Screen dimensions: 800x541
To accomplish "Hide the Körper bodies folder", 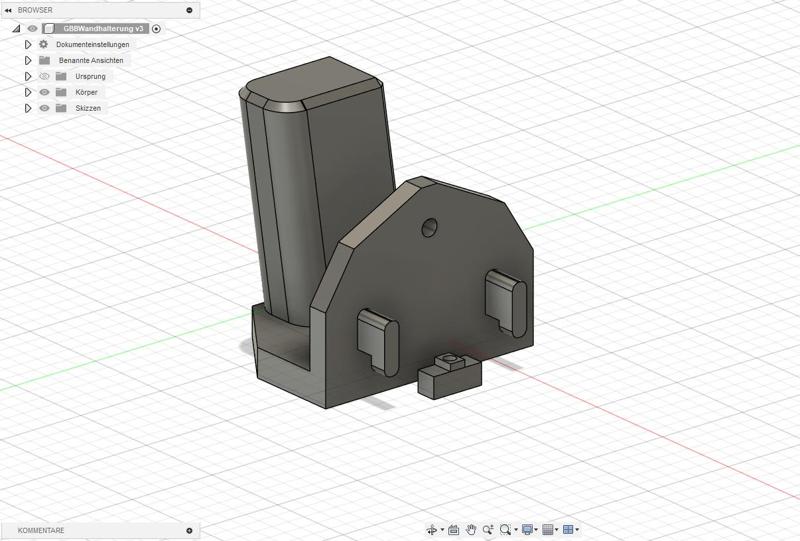I will pos(44,92).
